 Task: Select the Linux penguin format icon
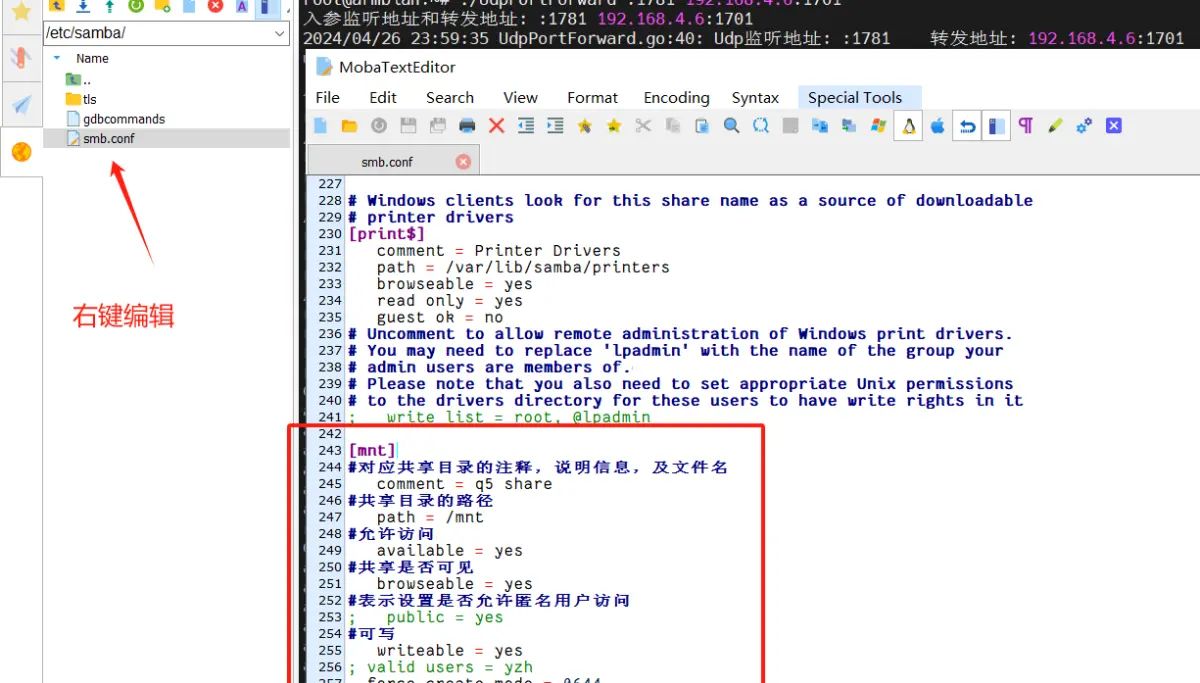click(x=908, y=126)
